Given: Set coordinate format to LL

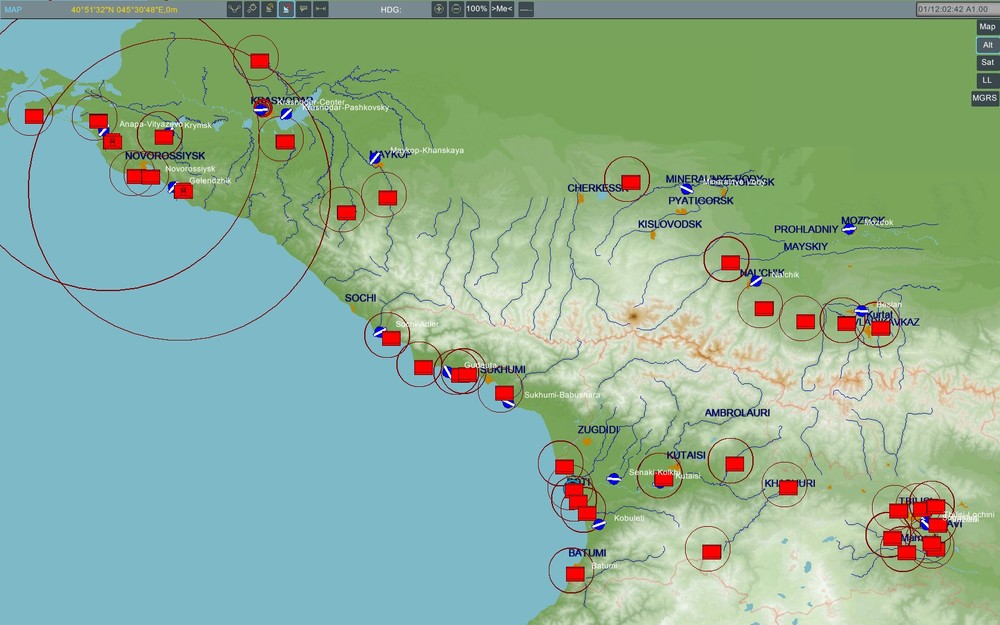Looking at the screenshot, I should pos(987,80).
